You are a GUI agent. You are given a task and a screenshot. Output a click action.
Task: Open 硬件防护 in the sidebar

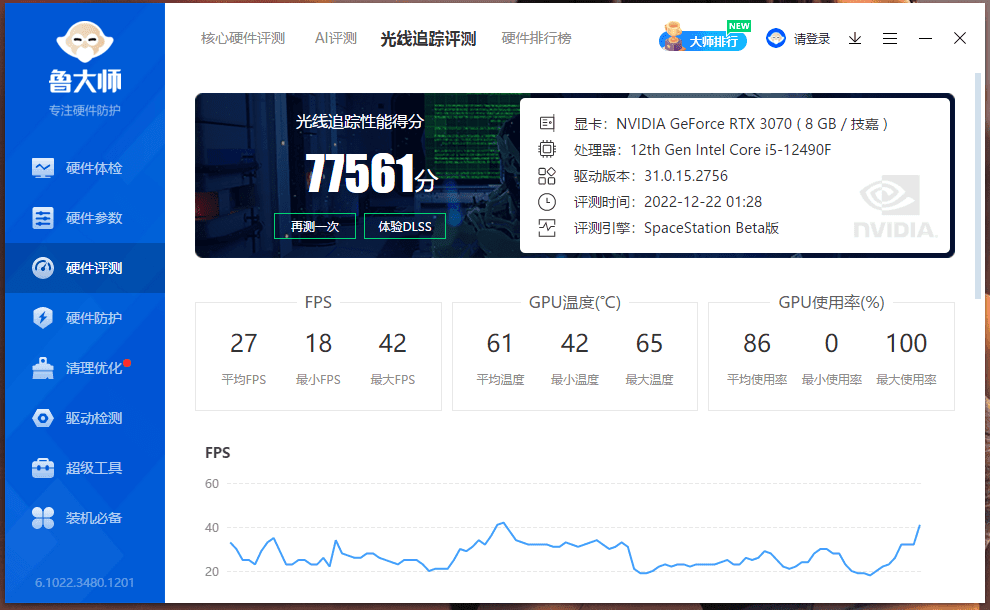[x=85, y=318]
